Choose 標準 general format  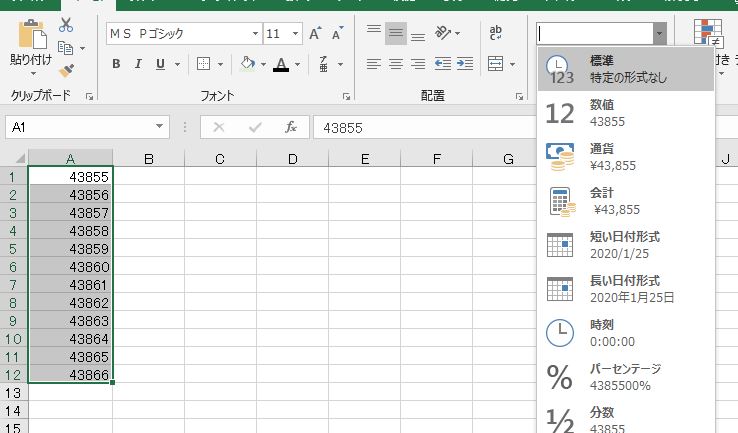pyautogui.click(x=626, y=69)
